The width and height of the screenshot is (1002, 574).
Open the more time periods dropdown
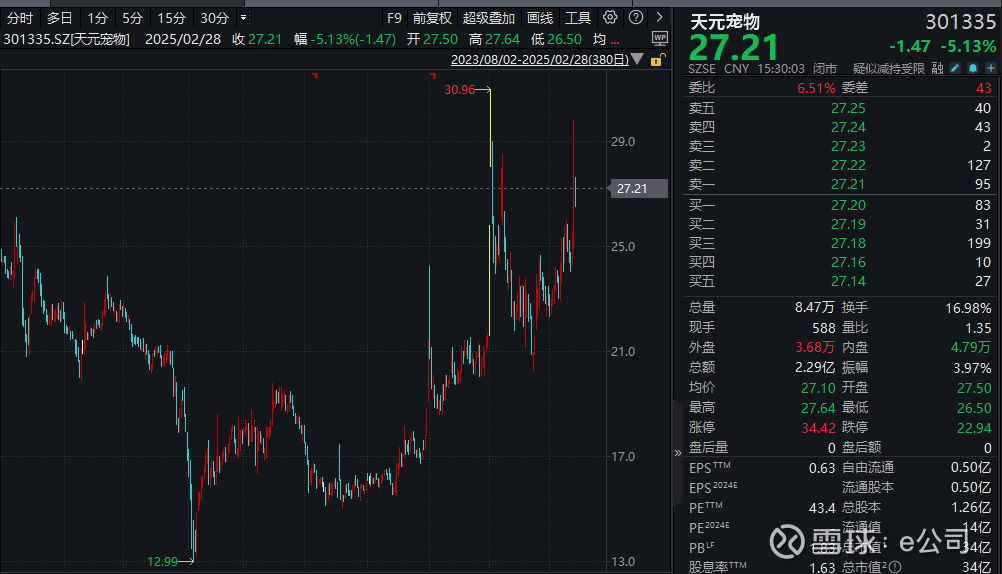pos(243,18)
